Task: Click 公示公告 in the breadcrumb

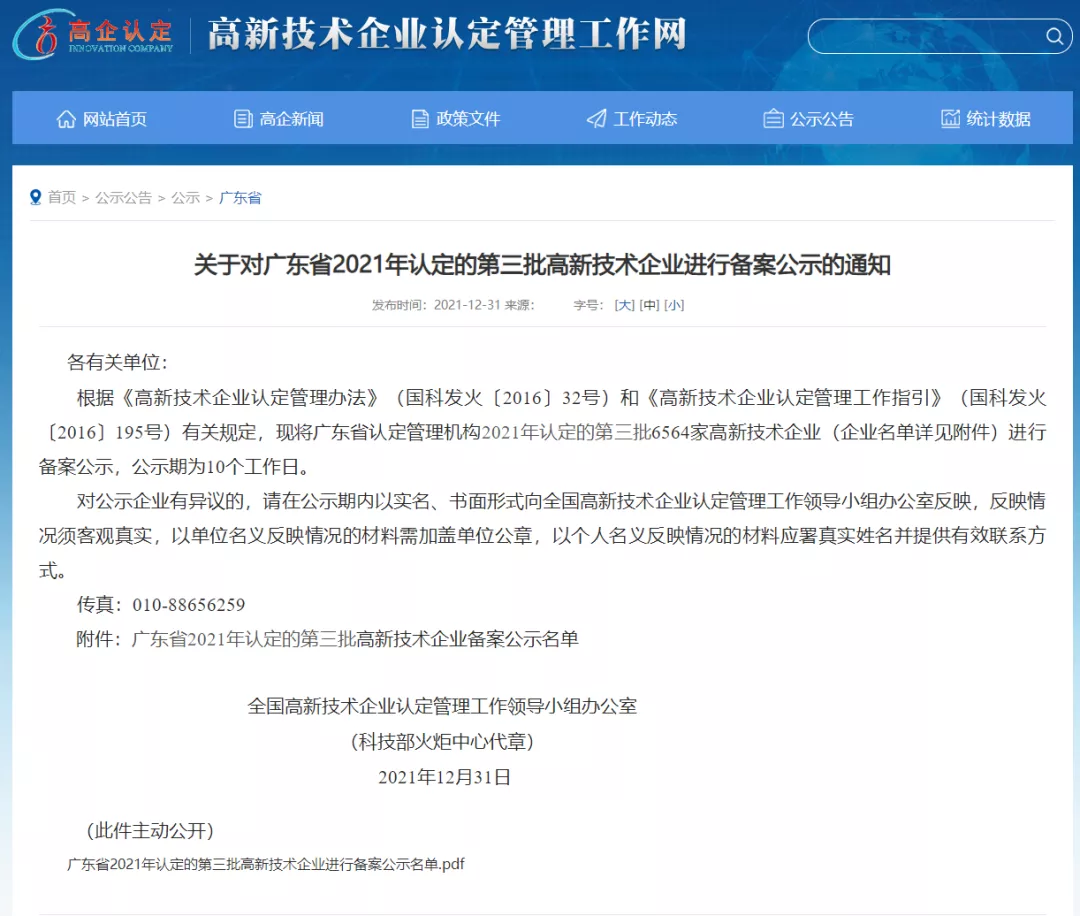Action: (x=124, y=198)
